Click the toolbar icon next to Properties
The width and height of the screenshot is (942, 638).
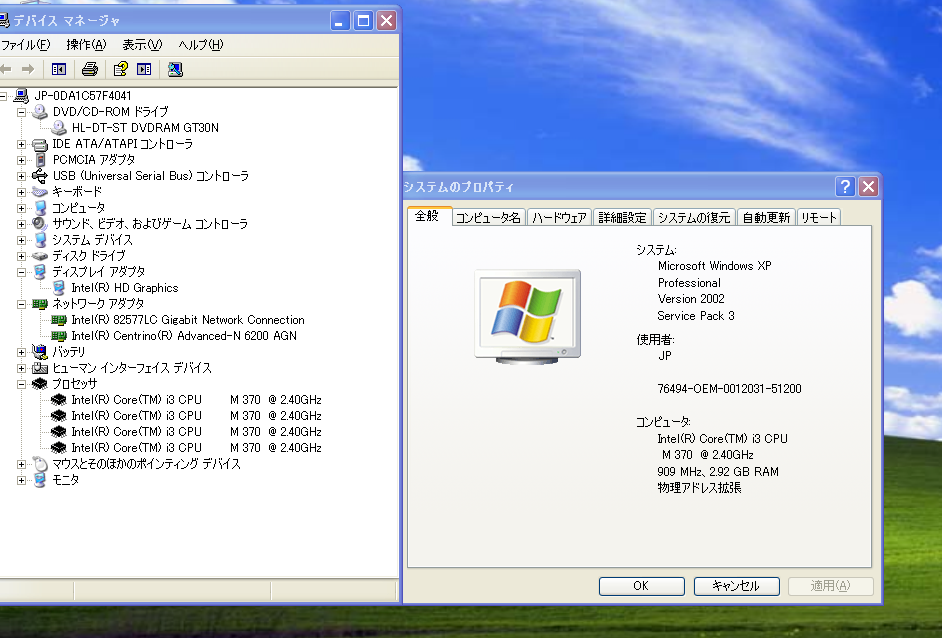pyautogui.click(x=144, y=70)
